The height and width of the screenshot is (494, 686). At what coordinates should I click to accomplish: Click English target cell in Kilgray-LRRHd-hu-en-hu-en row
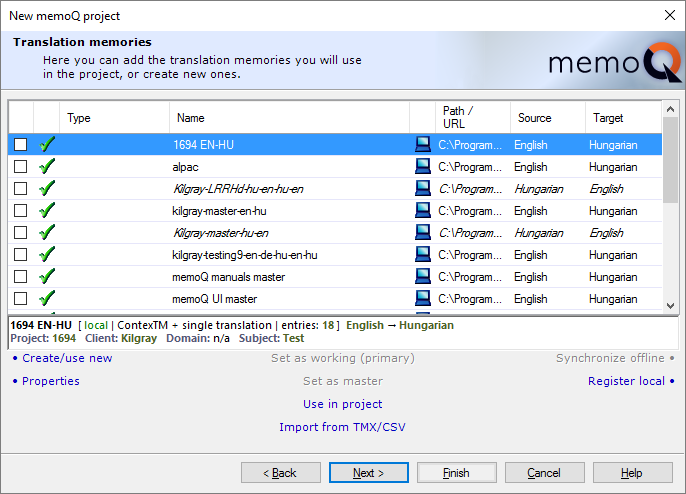[606, 189]
